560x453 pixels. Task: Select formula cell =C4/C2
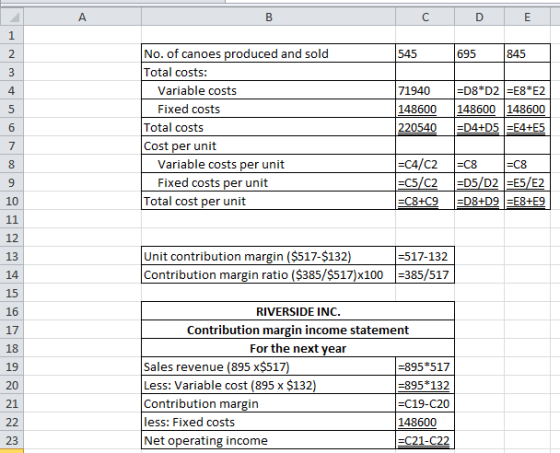coord(425,164)
